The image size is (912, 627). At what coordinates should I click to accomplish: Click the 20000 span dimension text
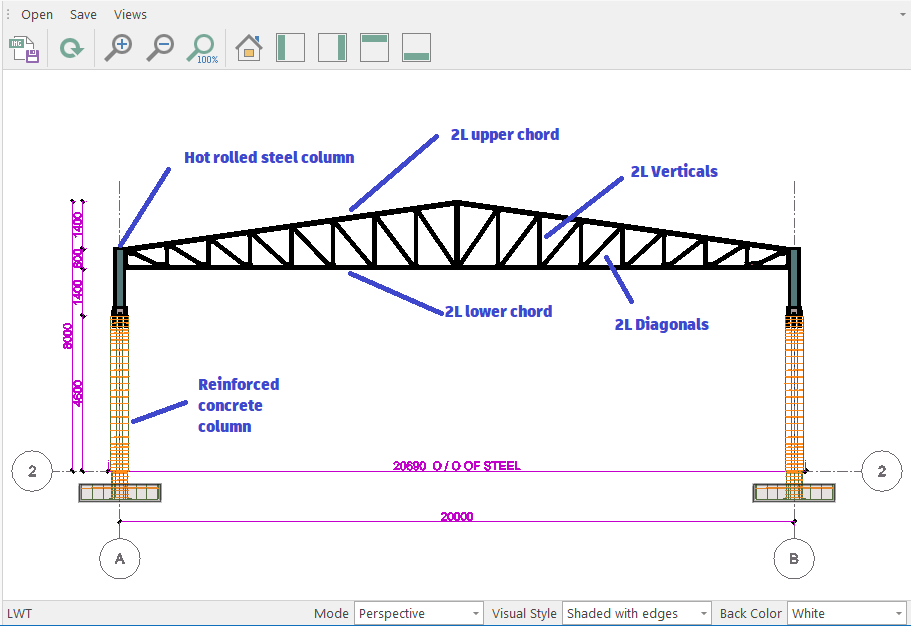point(457,517)
